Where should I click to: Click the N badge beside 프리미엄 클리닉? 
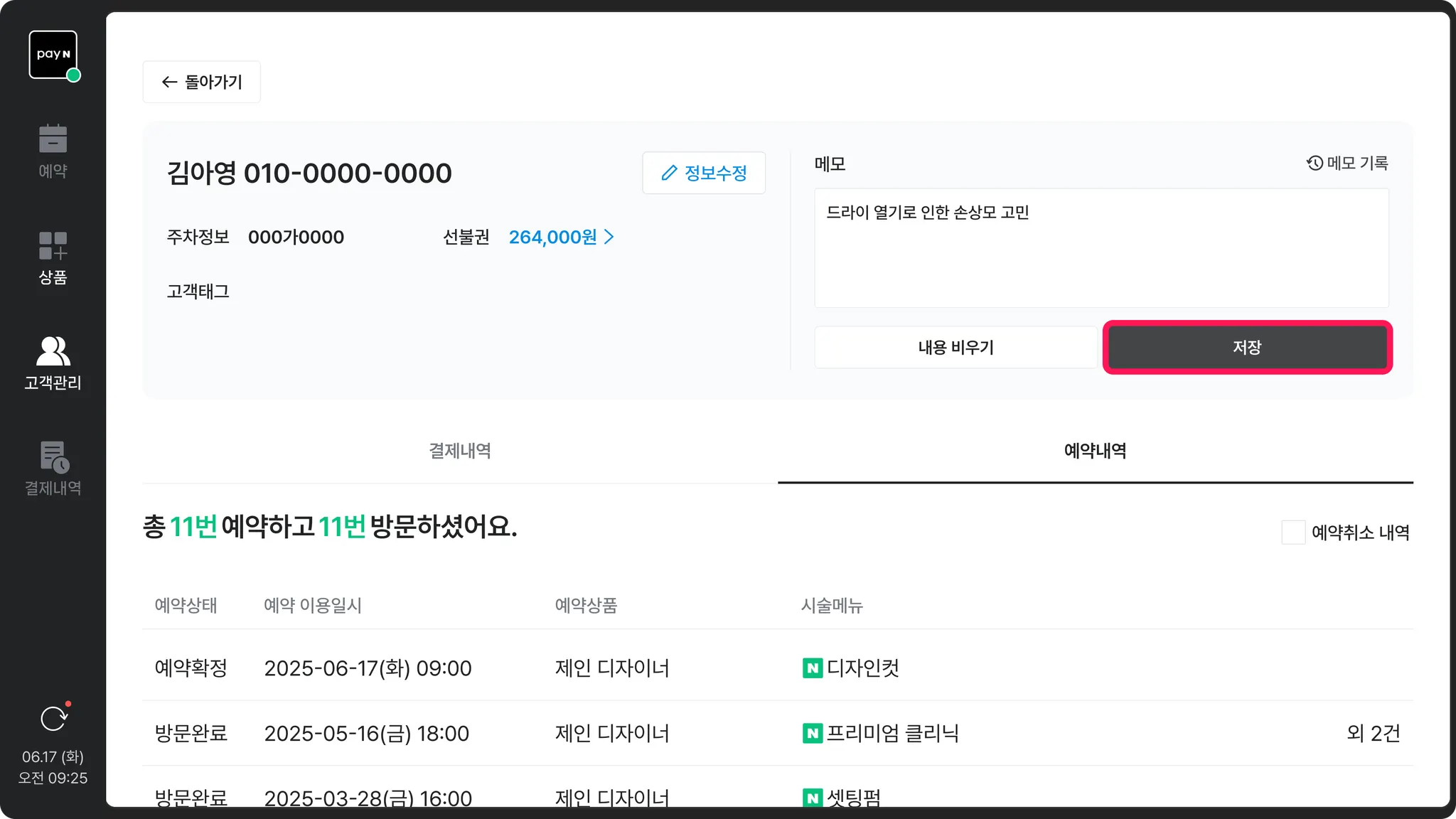tap(812, 733)
